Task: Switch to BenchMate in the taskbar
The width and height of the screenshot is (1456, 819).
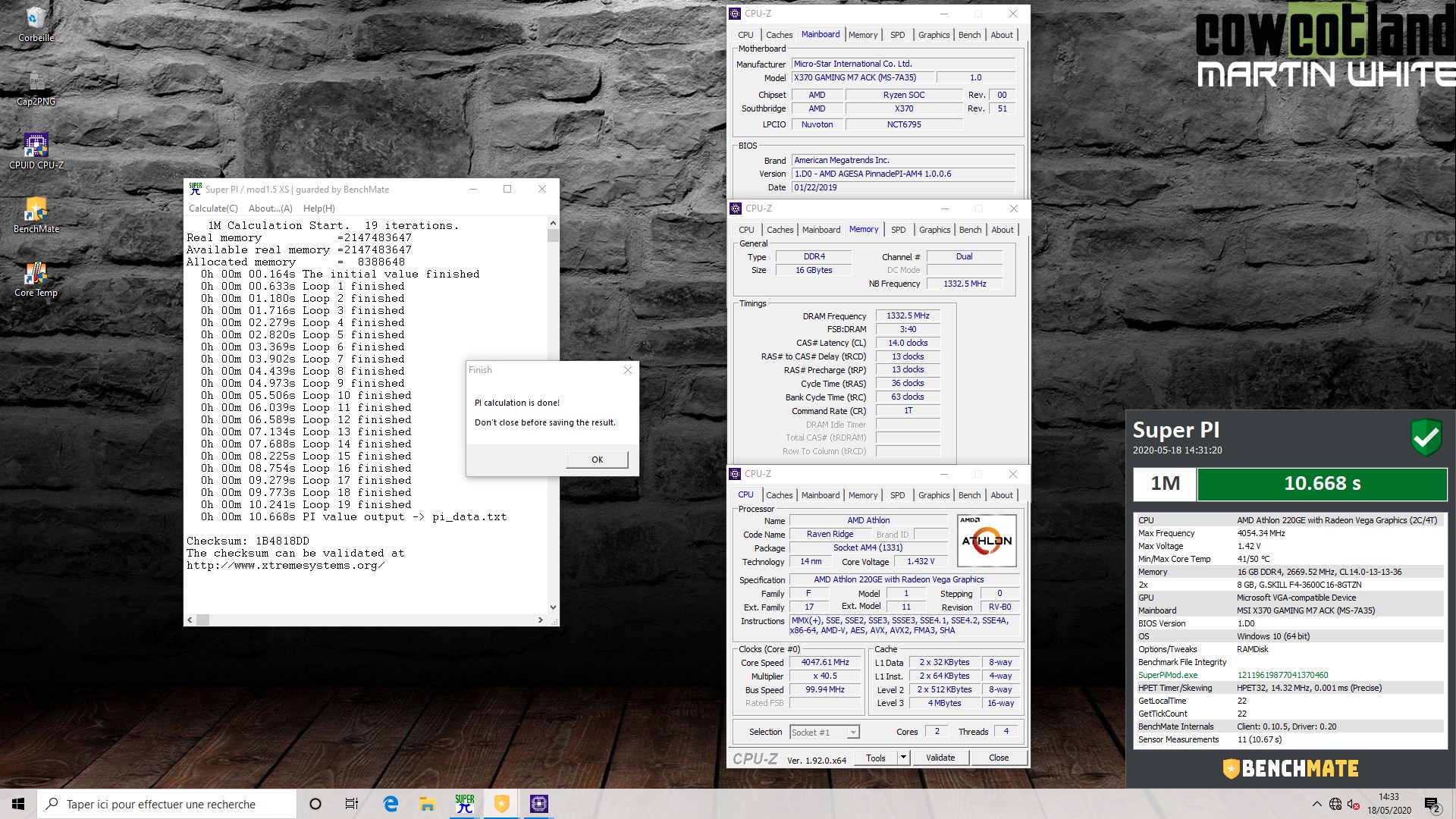Action: pos(501,804)
